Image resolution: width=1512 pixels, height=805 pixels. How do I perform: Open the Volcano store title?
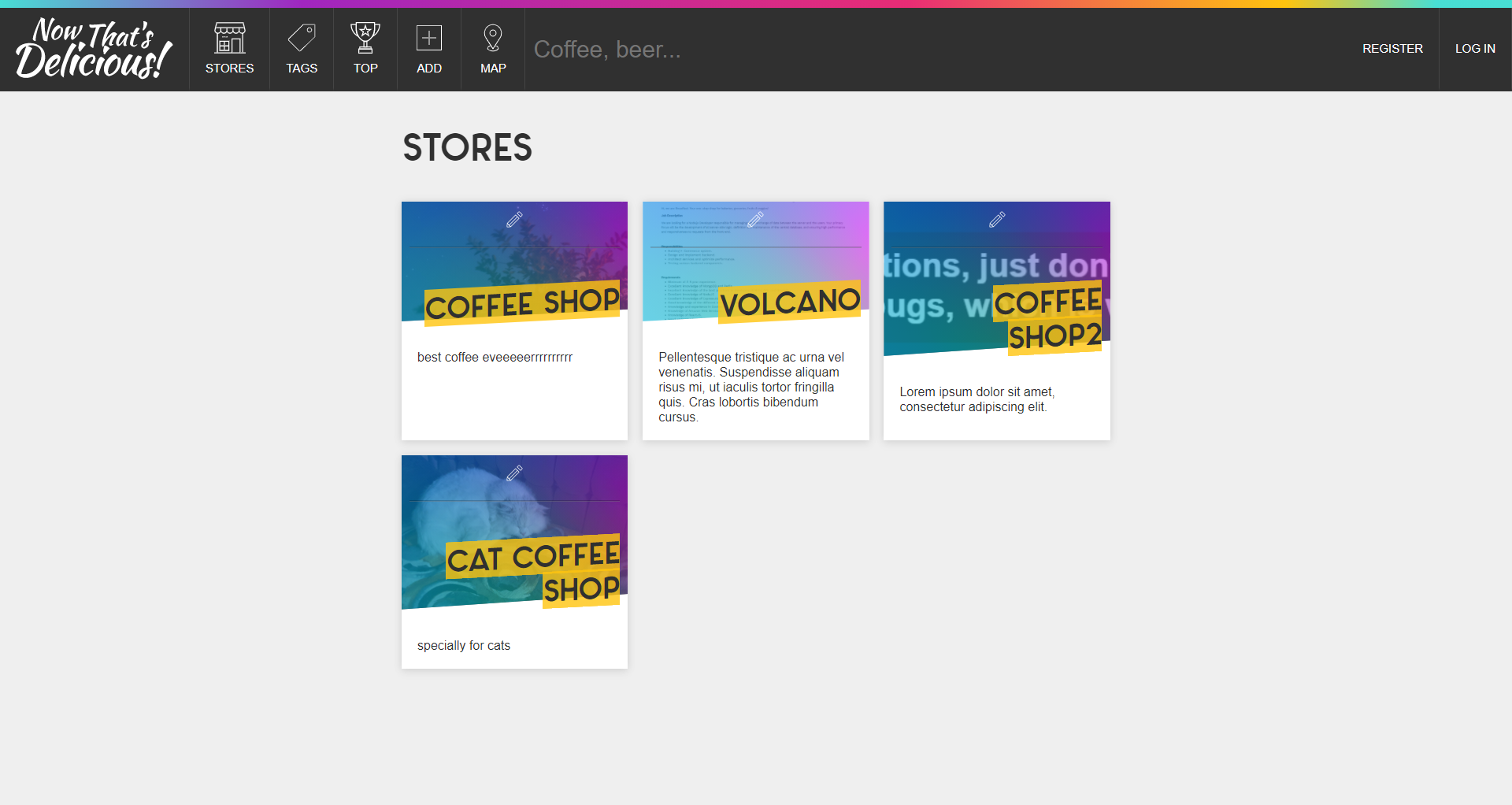click(789, 302)
